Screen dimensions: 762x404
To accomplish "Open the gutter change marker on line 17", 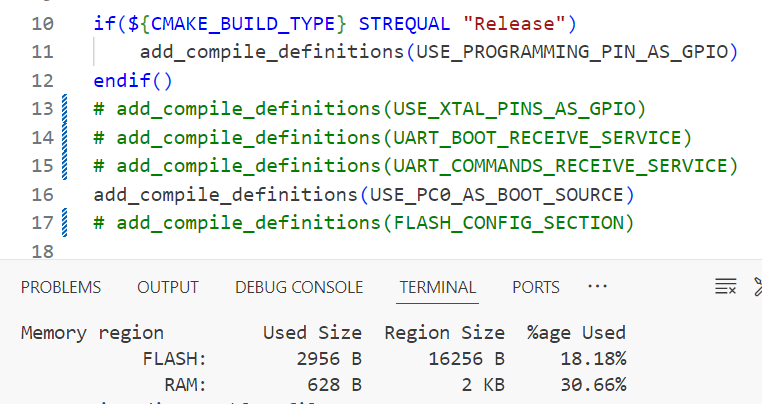I will 66,221.
